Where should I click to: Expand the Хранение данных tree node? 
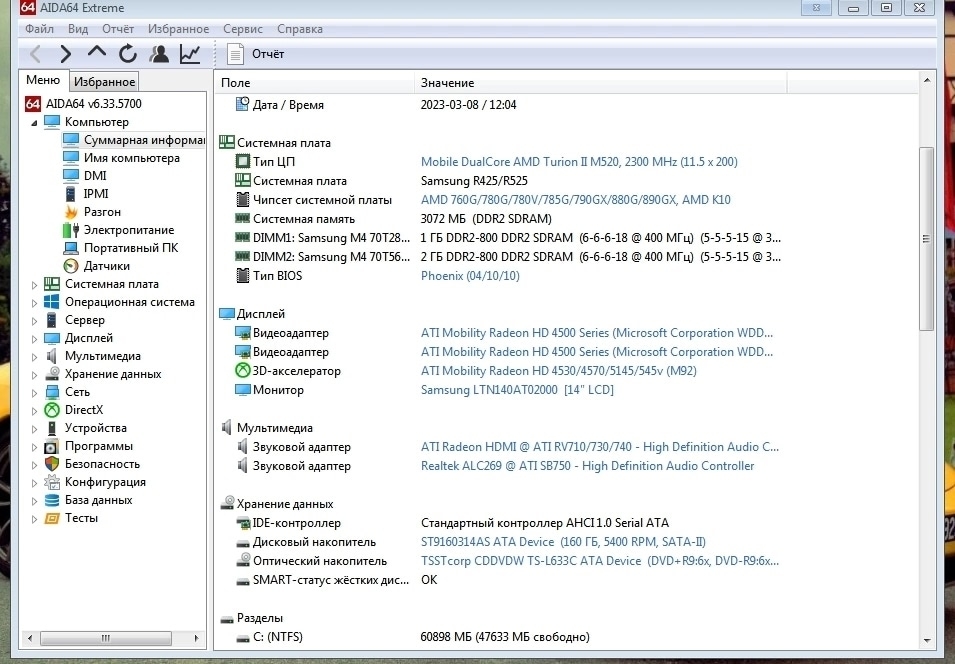36,374
